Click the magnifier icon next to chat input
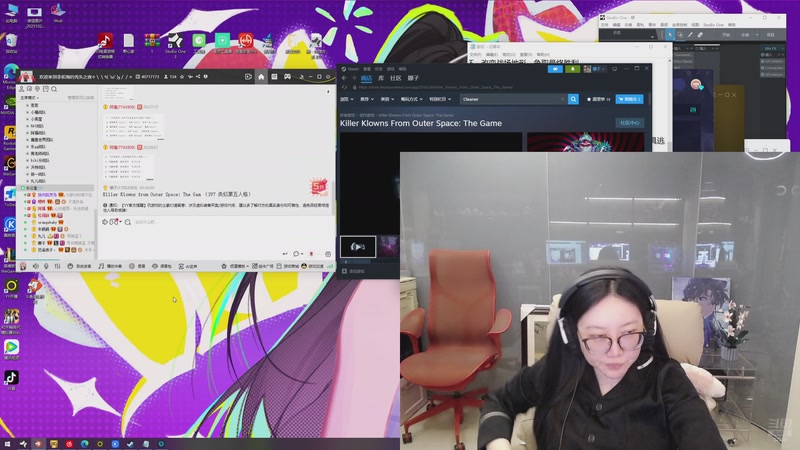The image size is (800, 450). [128, 222]
